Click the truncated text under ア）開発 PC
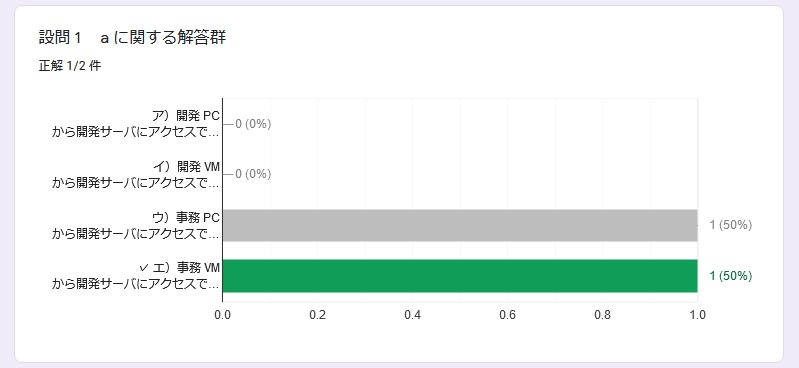The width and height of the screenshot is (799, 368). tap(136, 133)
